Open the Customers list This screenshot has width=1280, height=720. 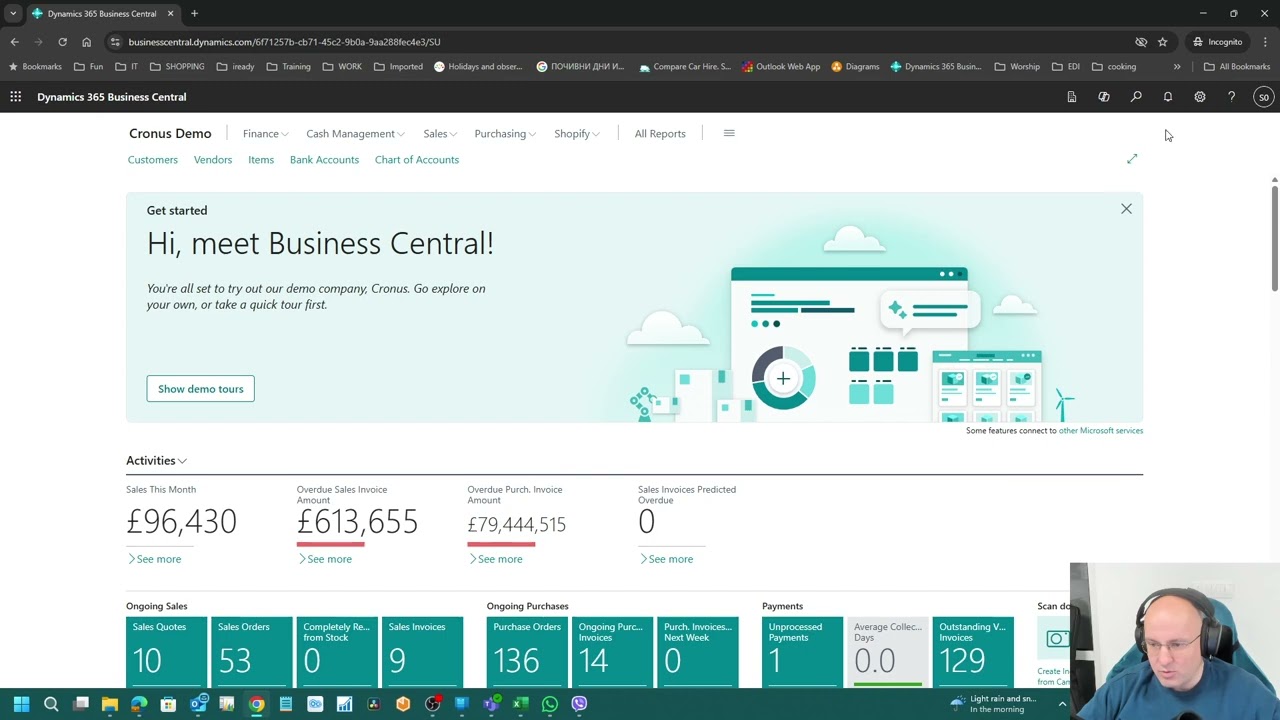click(152, 159)
